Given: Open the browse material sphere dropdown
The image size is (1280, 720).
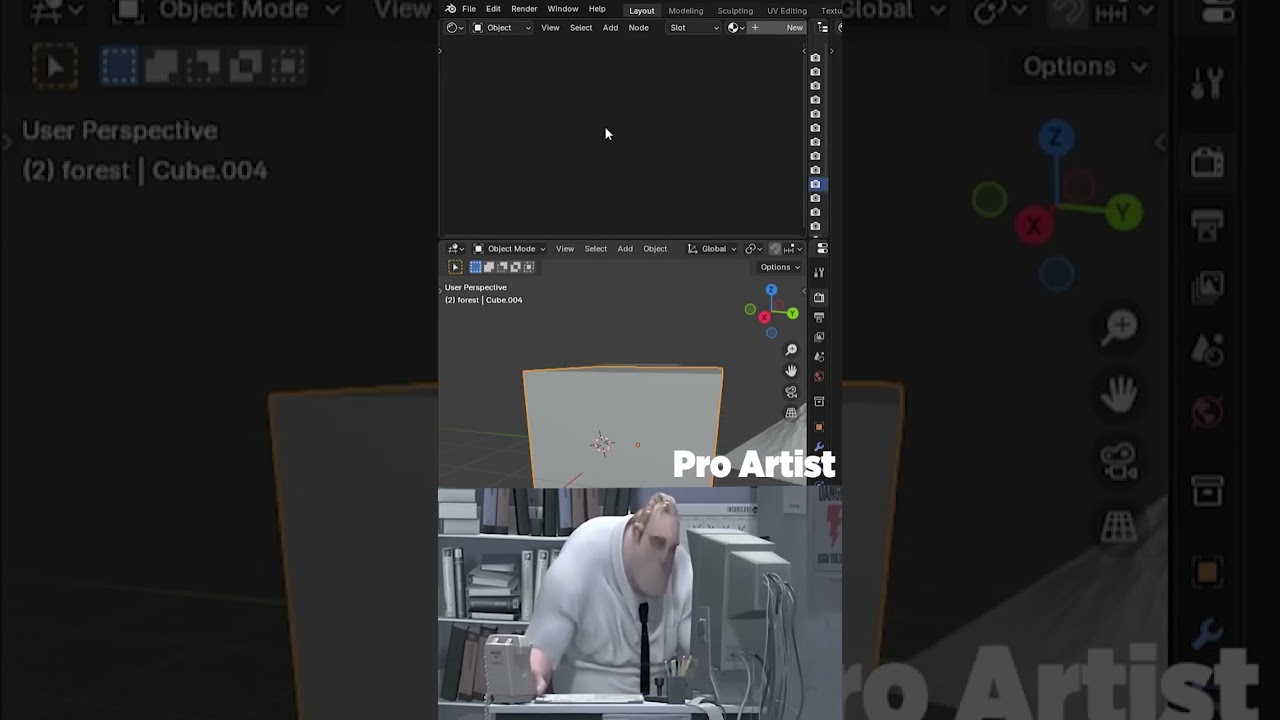Looking at the screenshot, I should coord(736,28).
